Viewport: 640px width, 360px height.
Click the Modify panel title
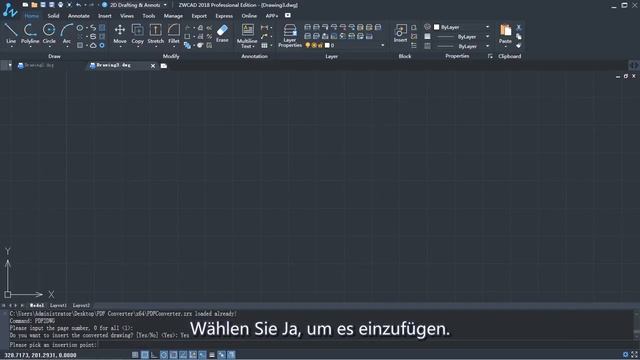click(x=171, y=56)
